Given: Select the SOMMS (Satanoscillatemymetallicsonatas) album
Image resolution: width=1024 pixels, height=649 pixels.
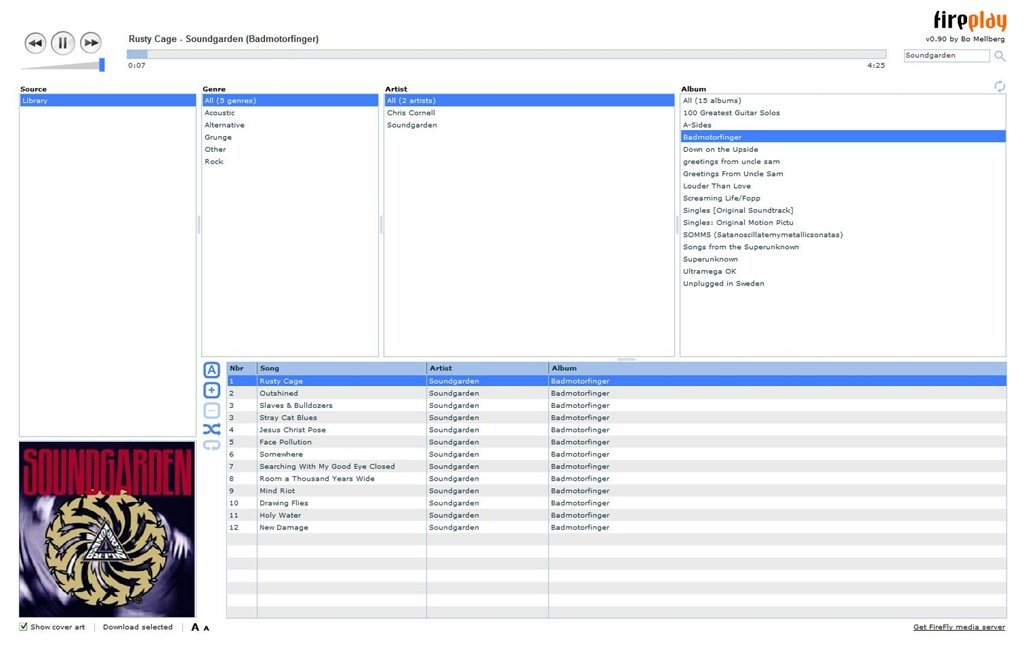Looking at the screenshot, I should pyautogui.click(x=843, y=235).
